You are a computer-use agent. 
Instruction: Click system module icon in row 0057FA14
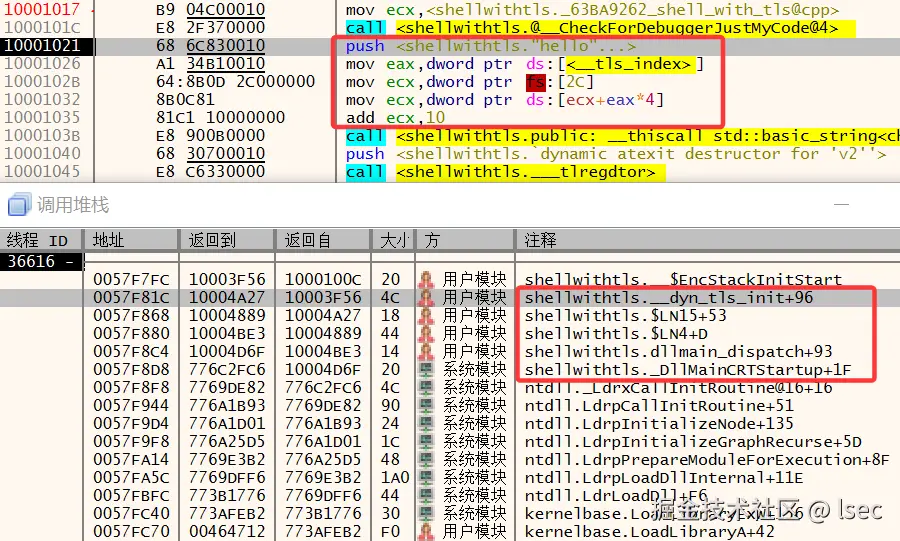[x=426, y=460]
